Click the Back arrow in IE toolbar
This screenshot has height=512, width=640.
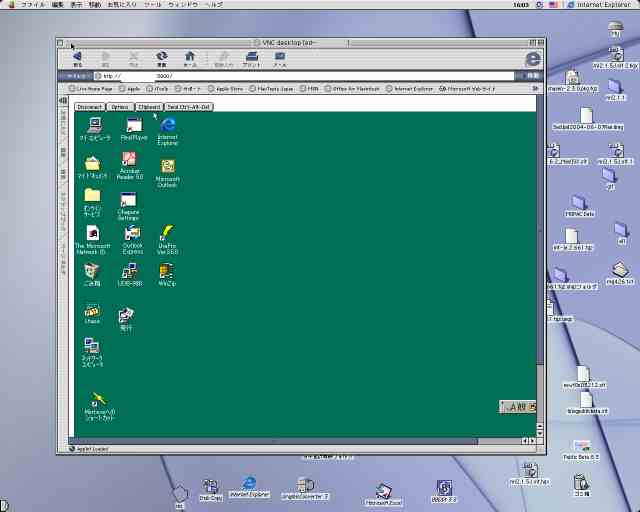click(77, 57)
